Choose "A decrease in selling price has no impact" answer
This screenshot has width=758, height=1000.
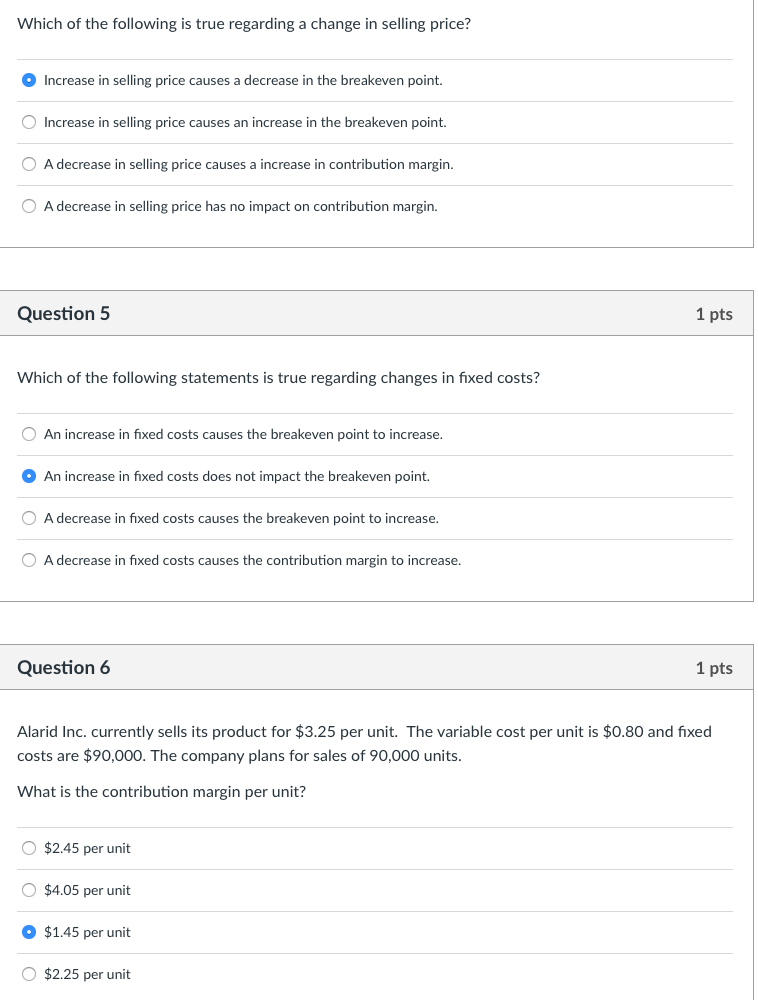pos(29,206)
